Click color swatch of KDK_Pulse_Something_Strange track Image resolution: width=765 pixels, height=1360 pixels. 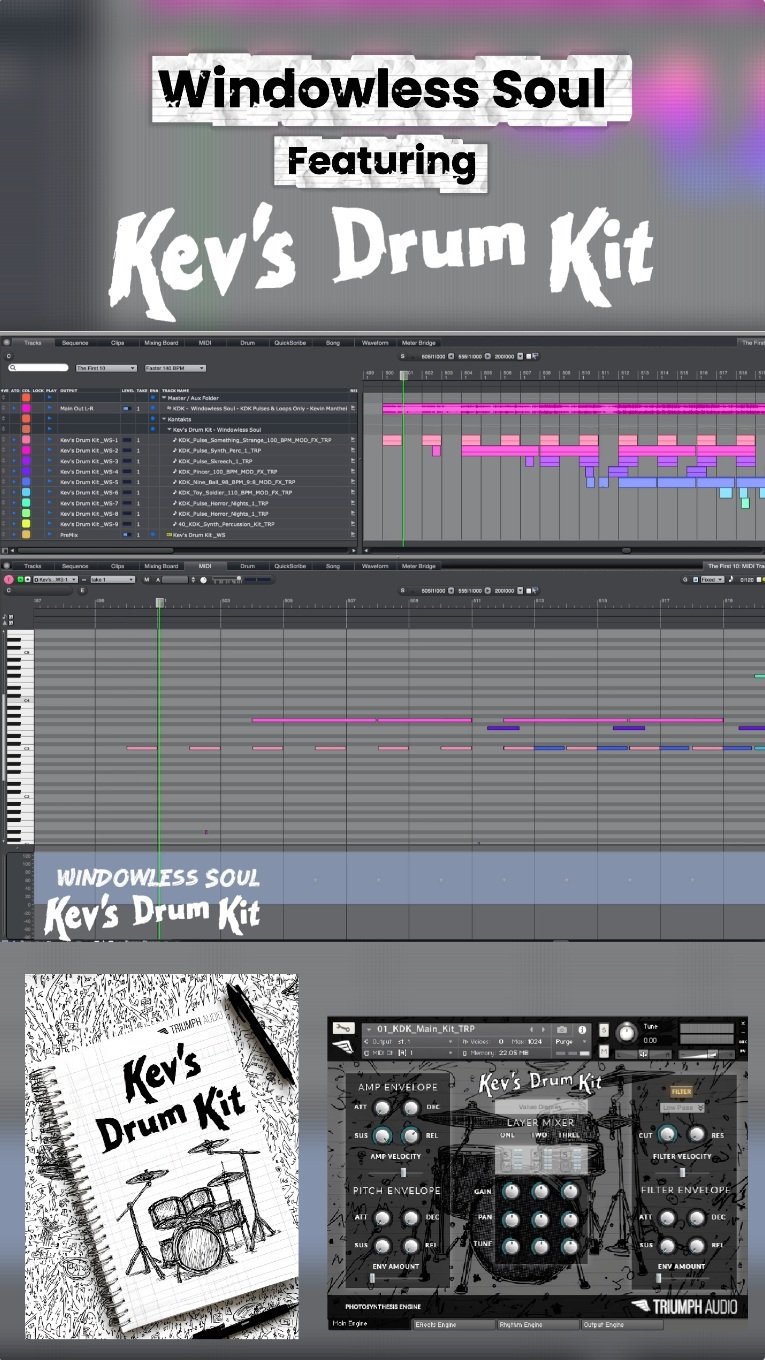point(26,440)
